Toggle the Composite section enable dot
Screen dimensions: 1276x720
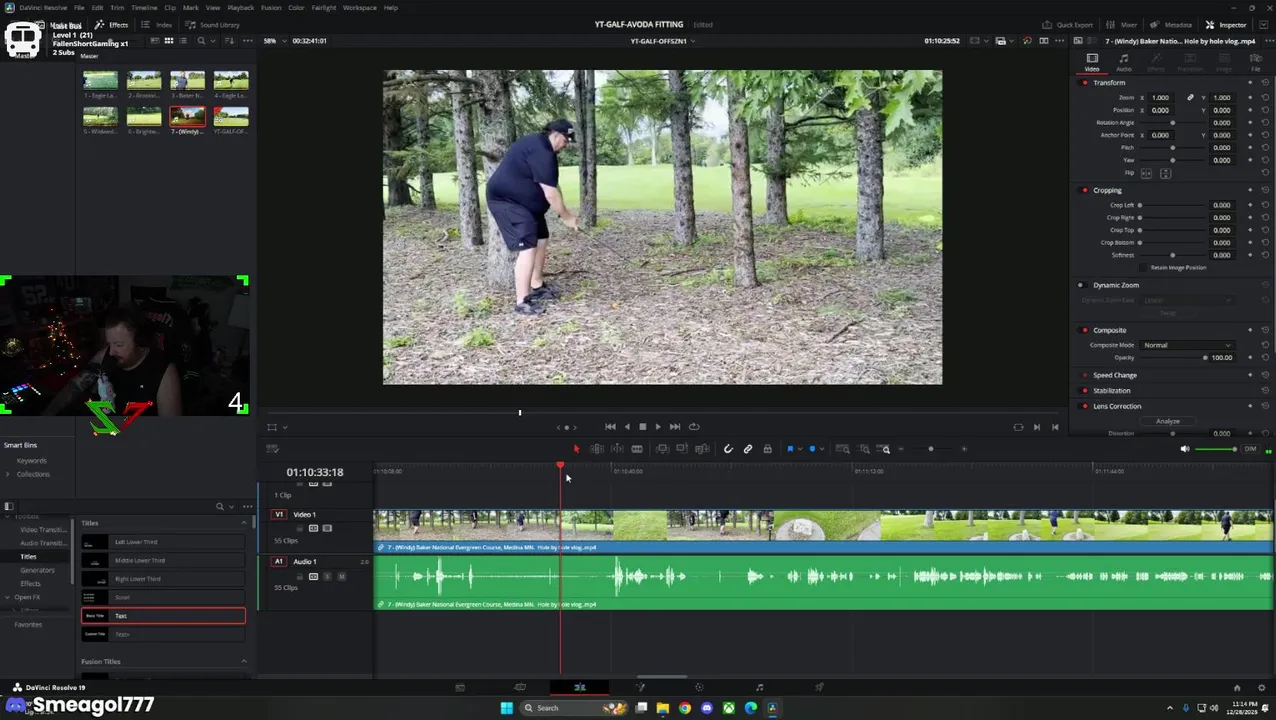click(x=1085, y=330)
